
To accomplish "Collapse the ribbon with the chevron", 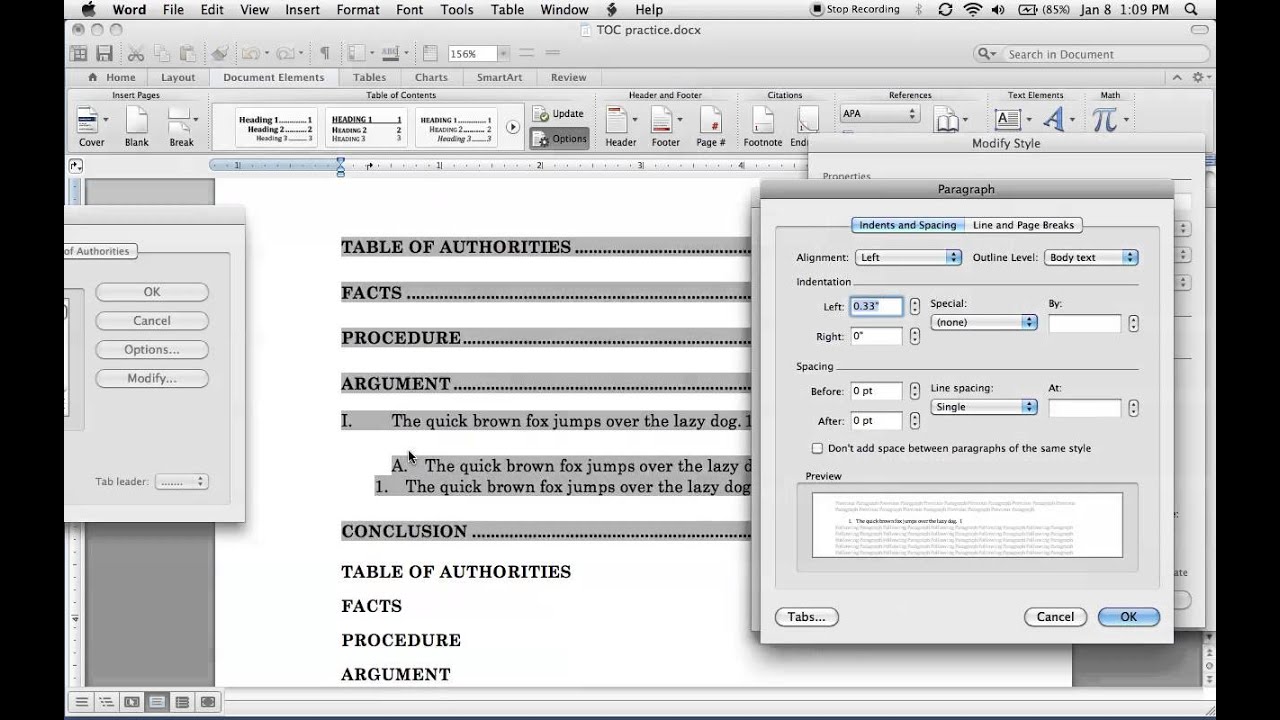I will click(1175, 77).
